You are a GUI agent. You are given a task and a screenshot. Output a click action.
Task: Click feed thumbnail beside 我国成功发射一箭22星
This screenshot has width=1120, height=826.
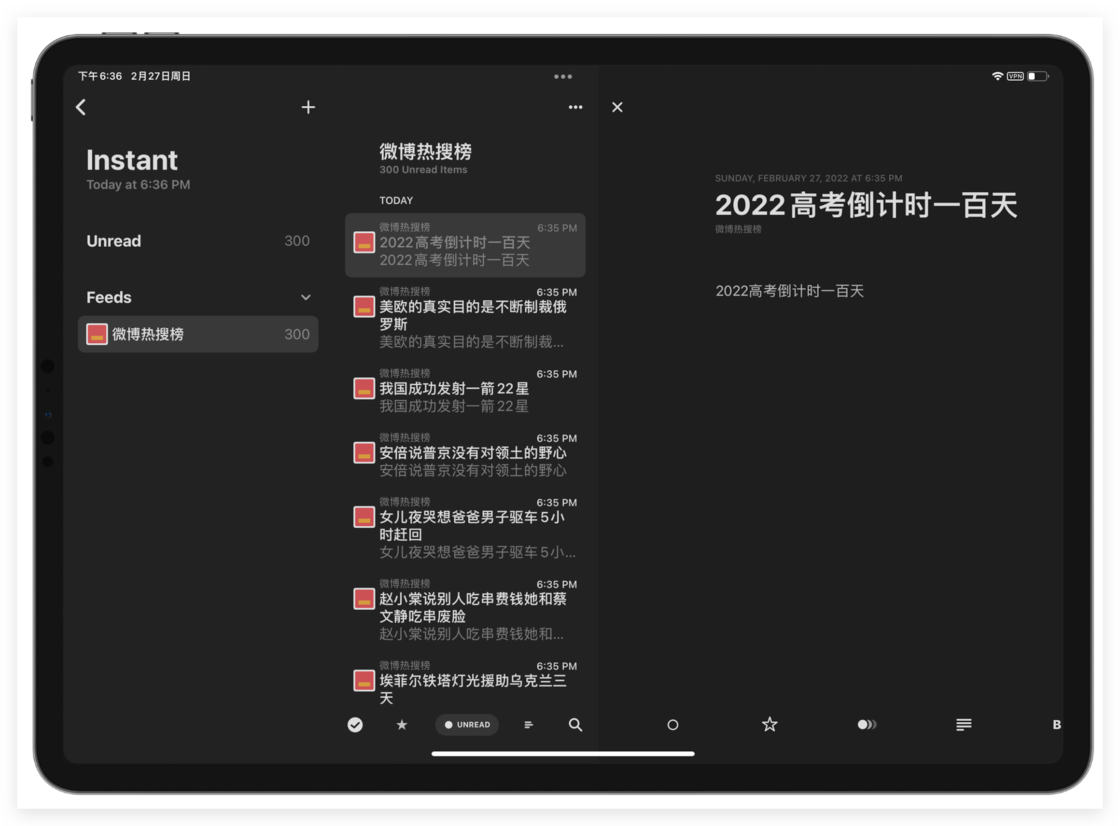[x=364, y=389]
